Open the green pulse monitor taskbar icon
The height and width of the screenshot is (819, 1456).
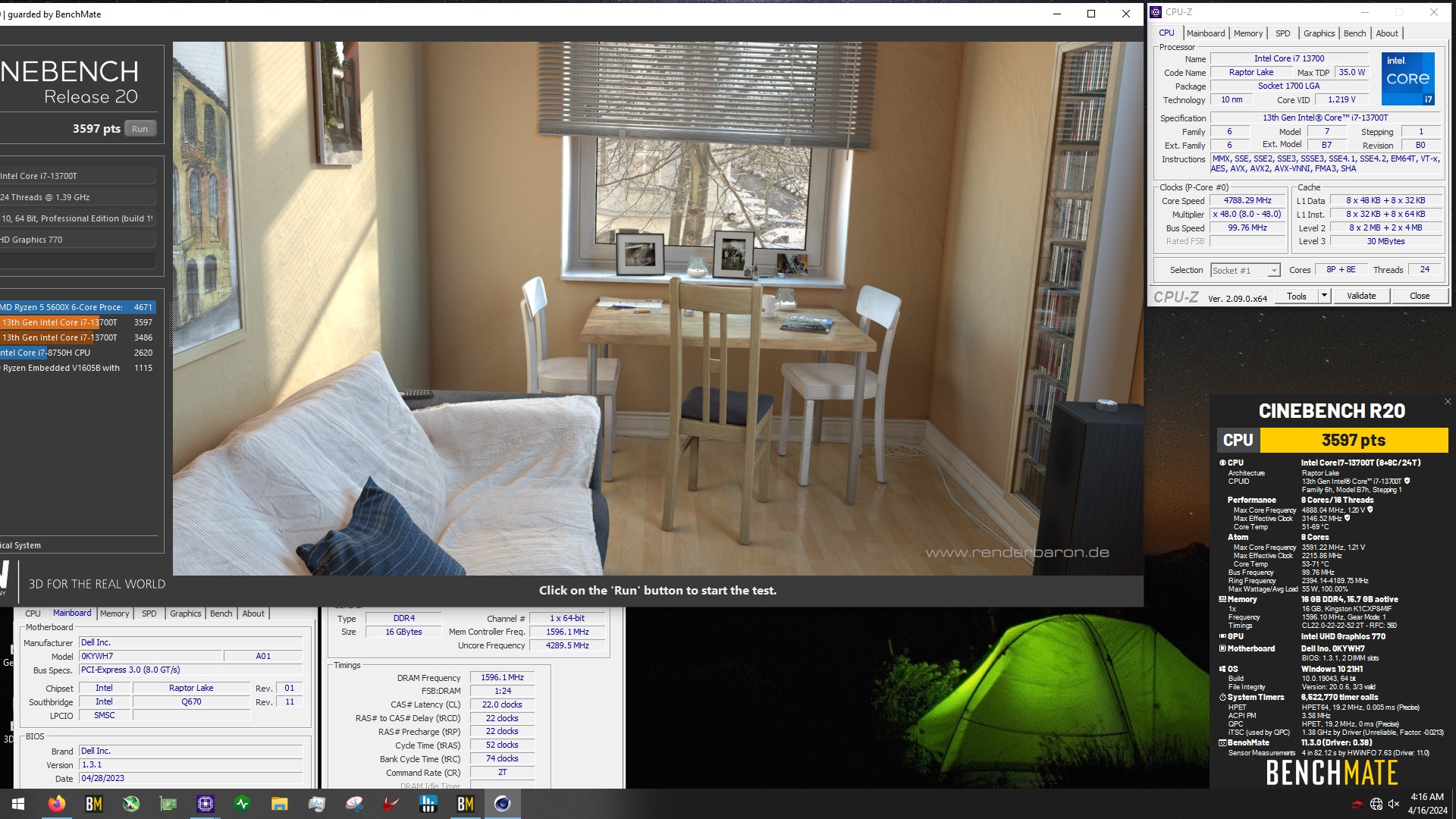[243, 804]
